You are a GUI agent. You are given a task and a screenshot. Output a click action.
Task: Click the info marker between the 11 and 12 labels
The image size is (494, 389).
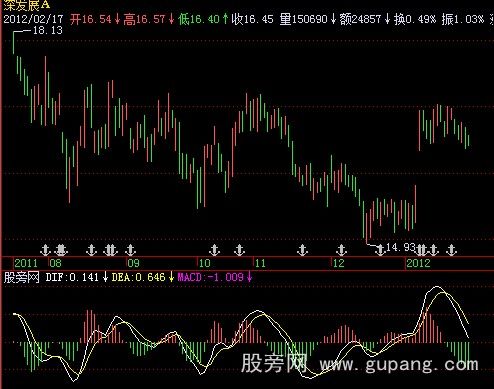click(302, 250)
